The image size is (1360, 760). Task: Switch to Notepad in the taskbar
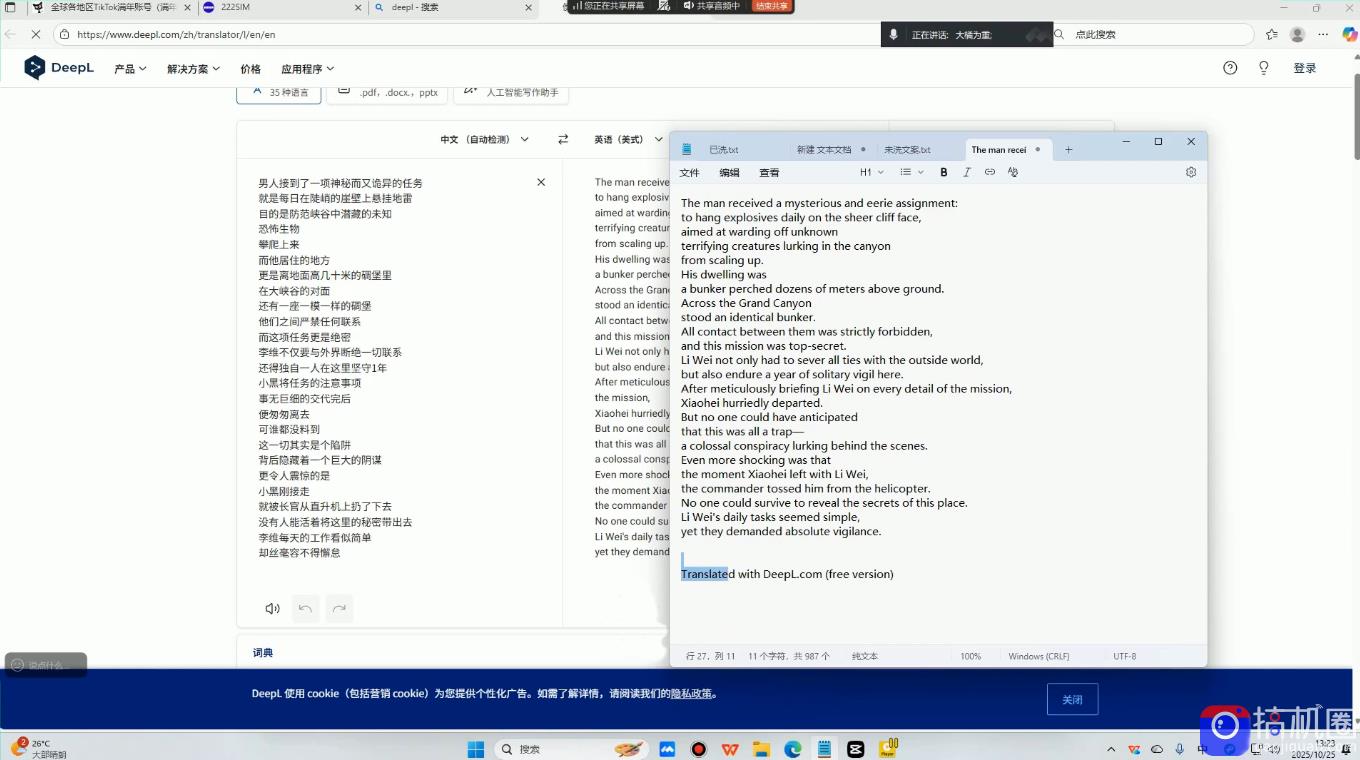(x=824, y=749)
